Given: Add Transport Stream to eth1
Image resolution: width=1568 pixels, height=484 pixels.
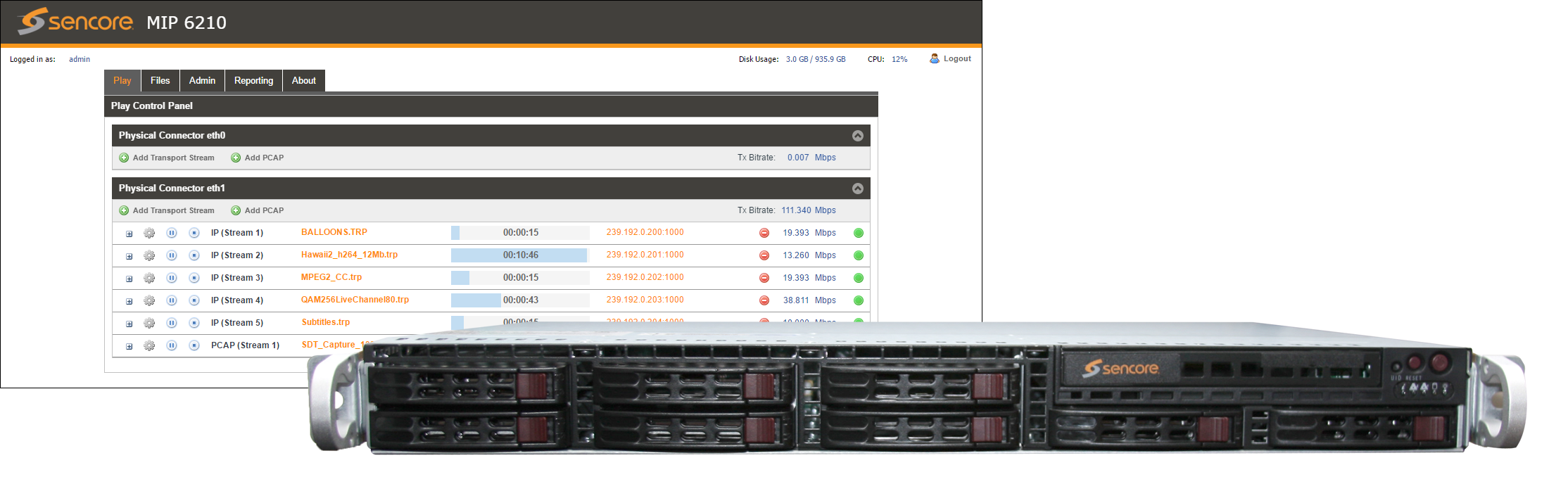Looking at the screenshot, I should (x=167, y=211).
